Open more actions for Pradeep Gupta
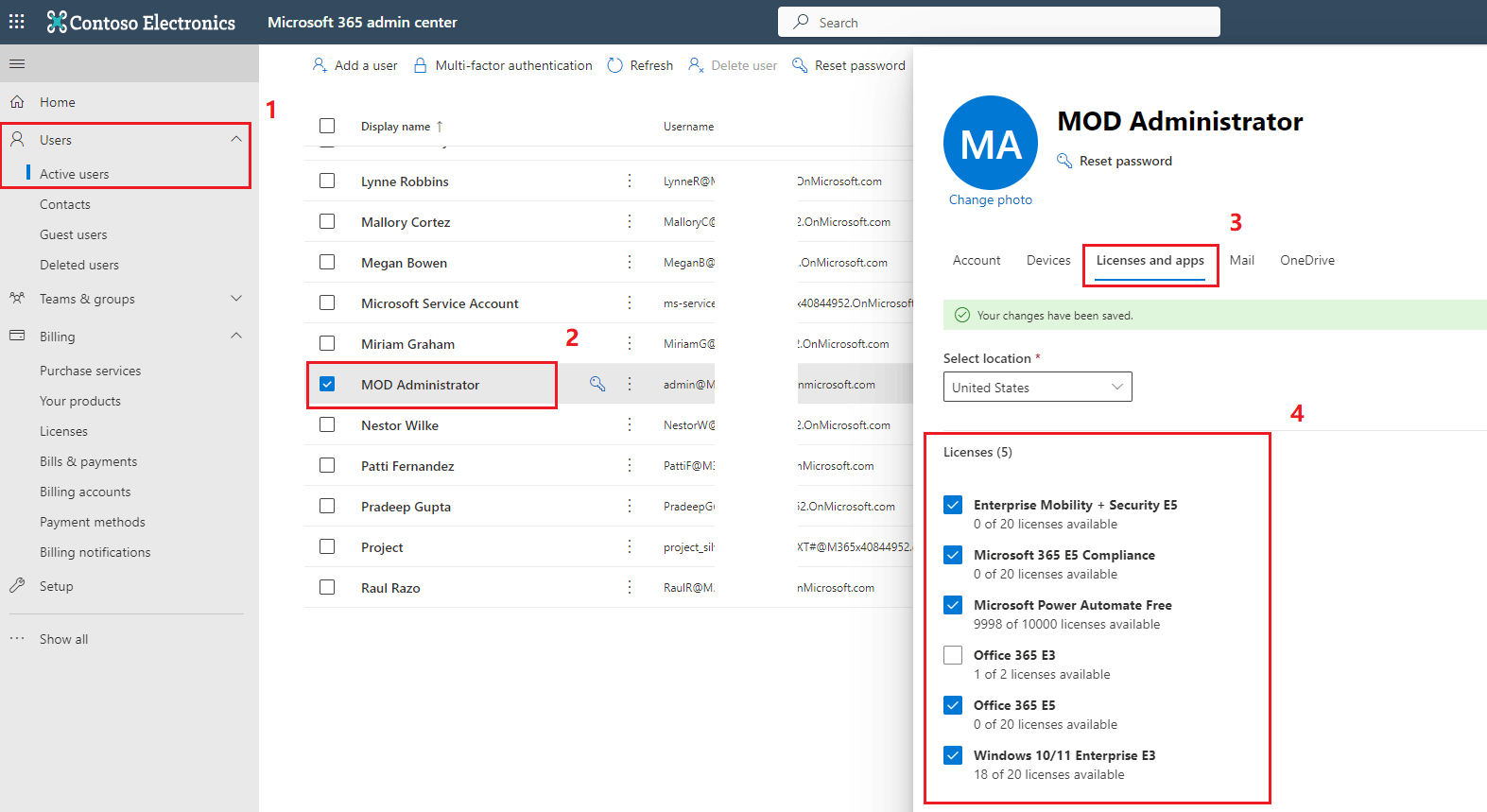This screenshot has width=1487, height=812. click(x=630, y=506)
